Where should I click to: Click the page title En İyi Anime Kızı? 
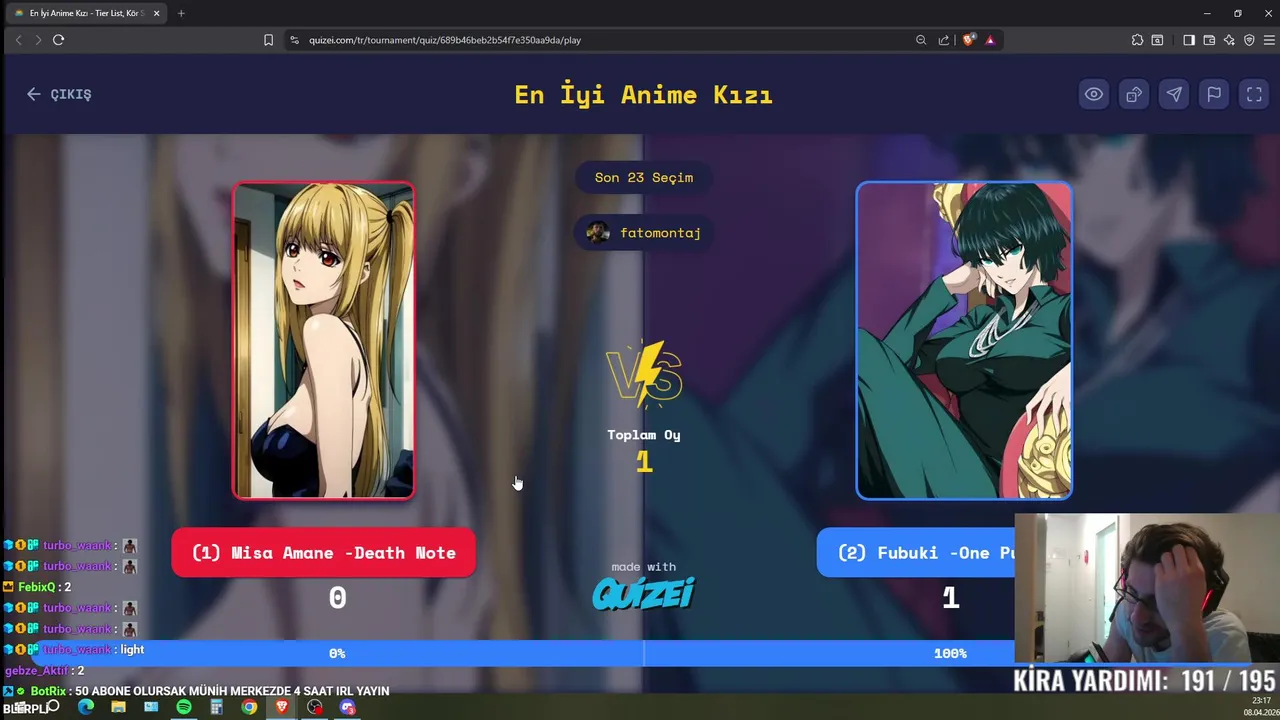point(643,95)
